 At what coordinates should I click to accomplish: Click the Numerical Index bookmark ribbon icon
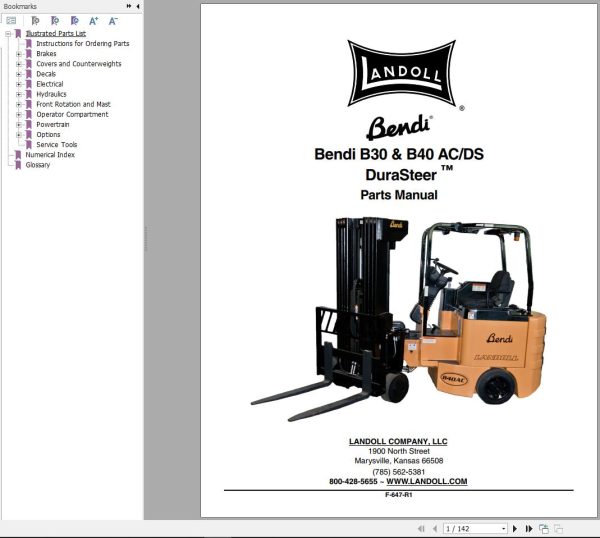tap(18, 155)
